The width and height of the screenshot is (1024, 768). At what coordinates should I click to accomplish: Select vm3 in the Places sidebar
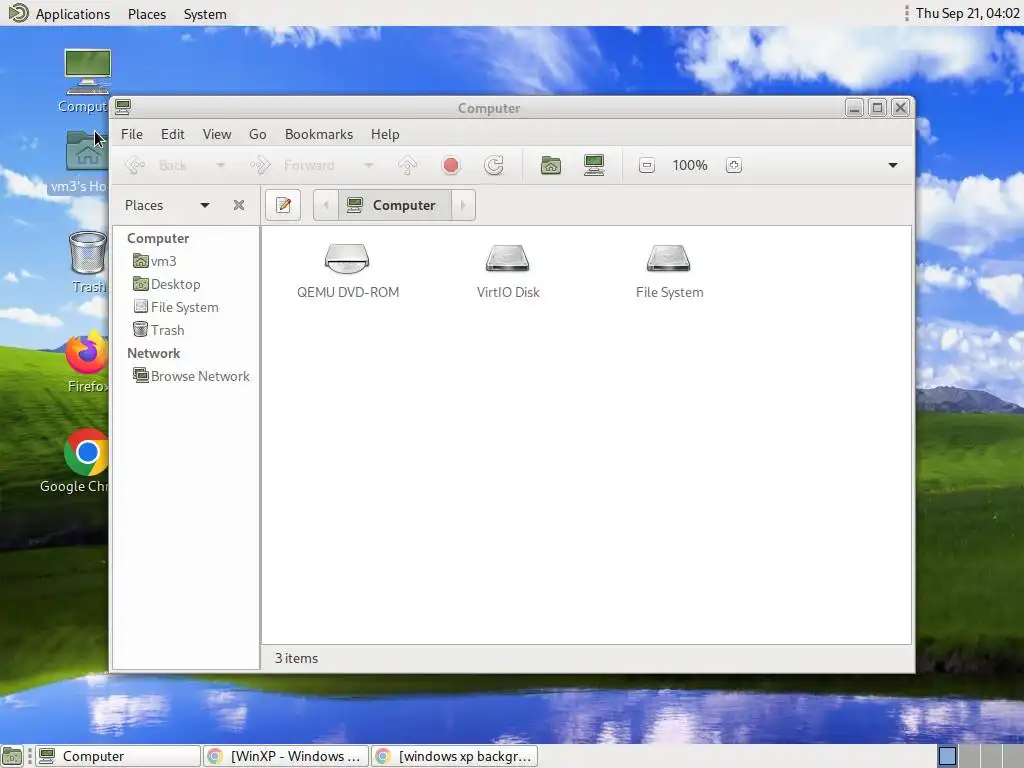[x=154, y=261]
